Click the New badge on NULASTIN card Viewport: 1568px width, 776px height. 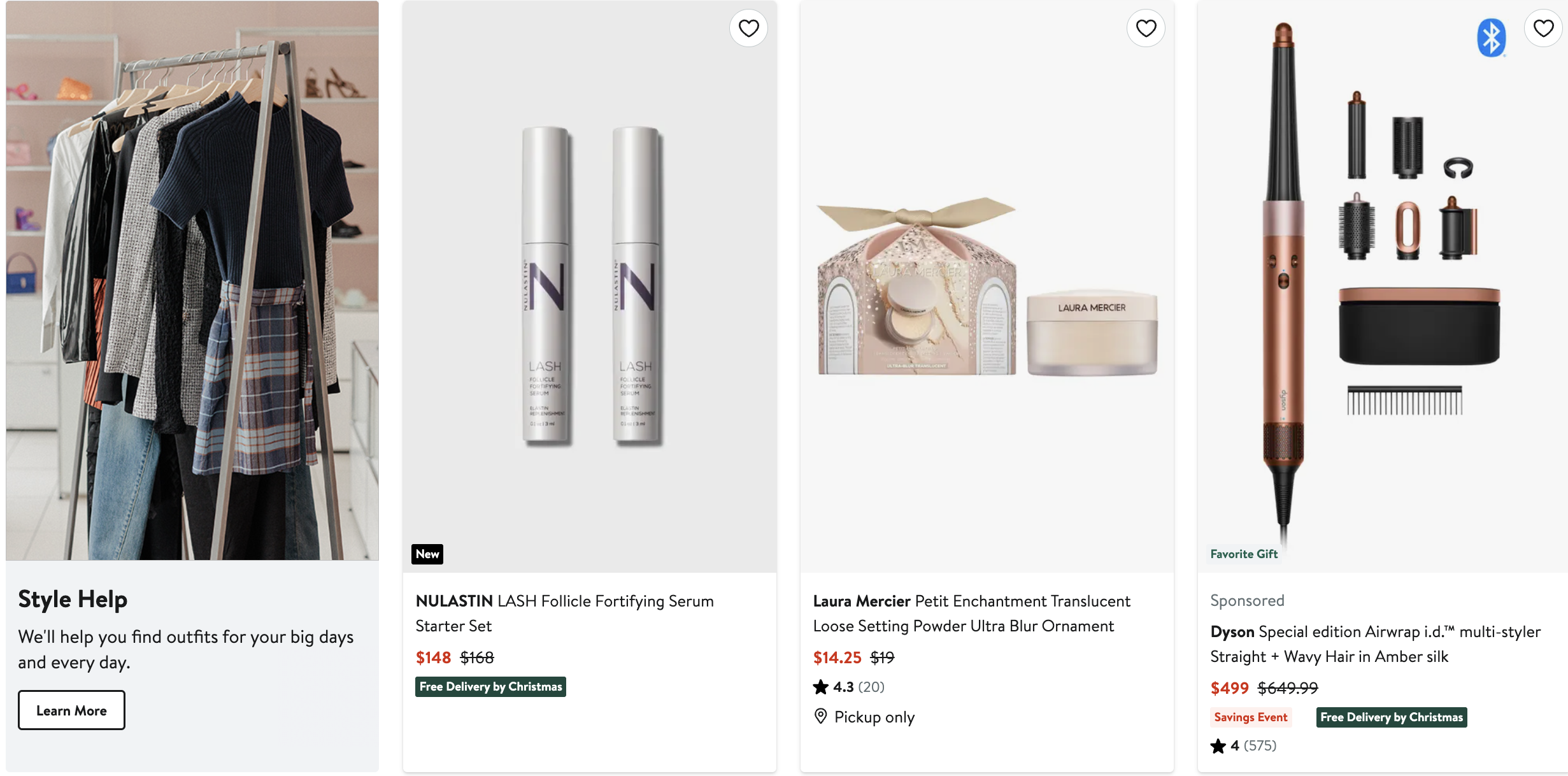click(x=427, y=554)
